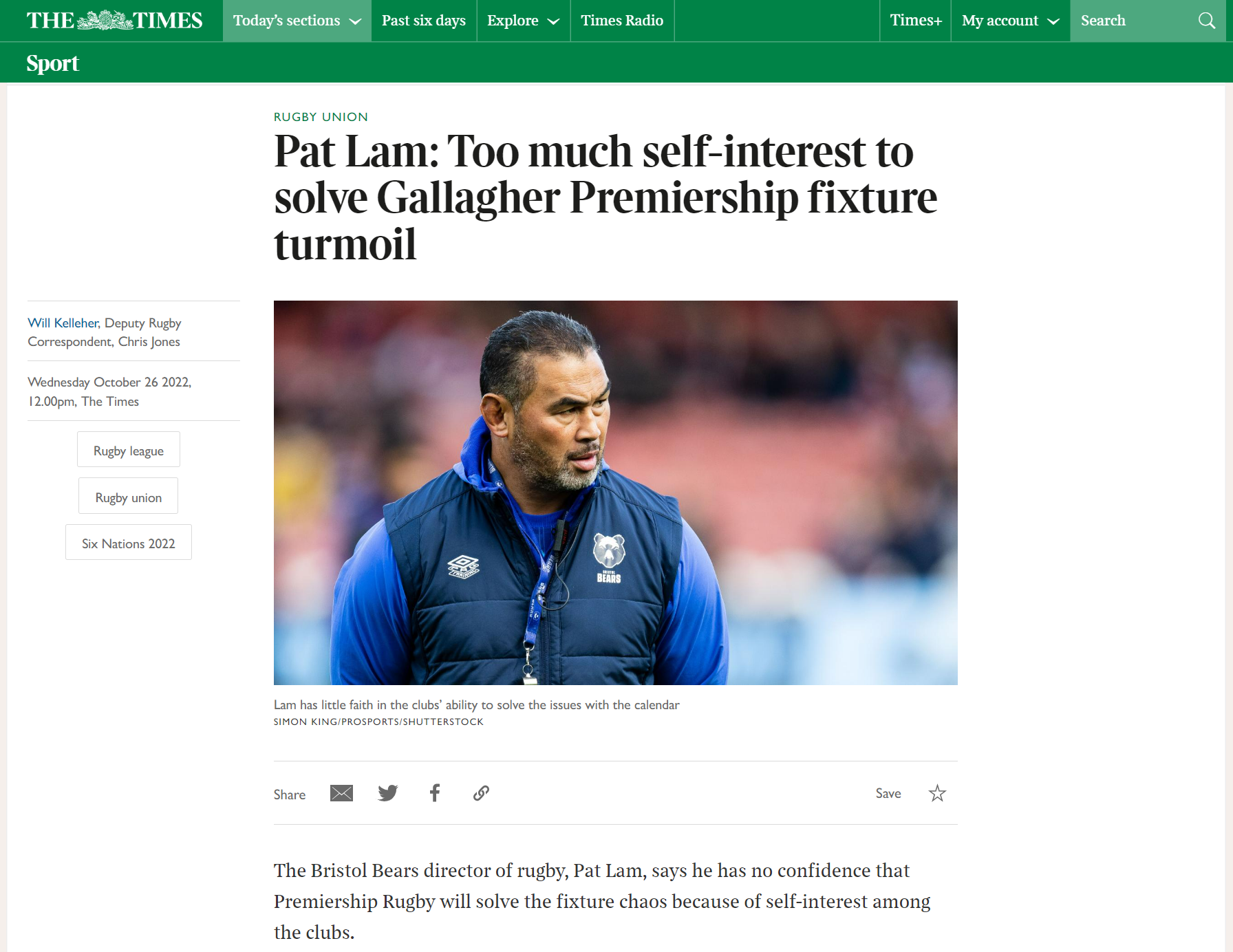Open Times+ in the header

[916, 21]
